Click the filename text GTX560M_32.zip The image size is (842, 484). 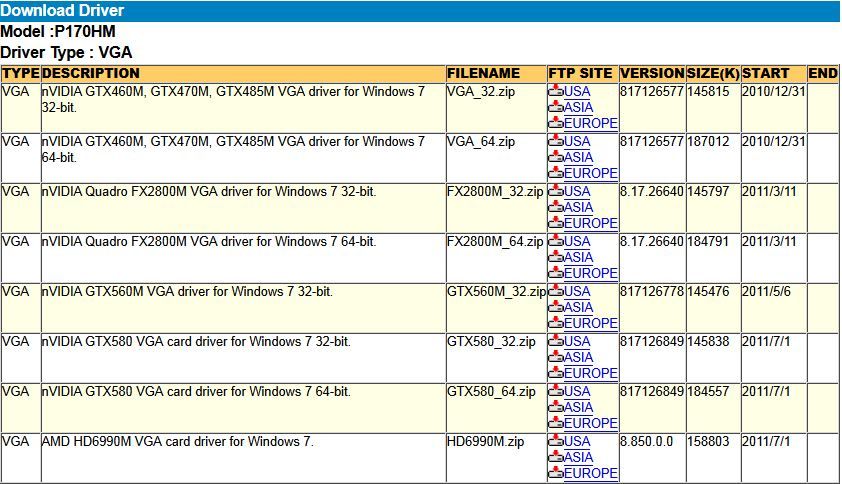click(x=497, y=292)
